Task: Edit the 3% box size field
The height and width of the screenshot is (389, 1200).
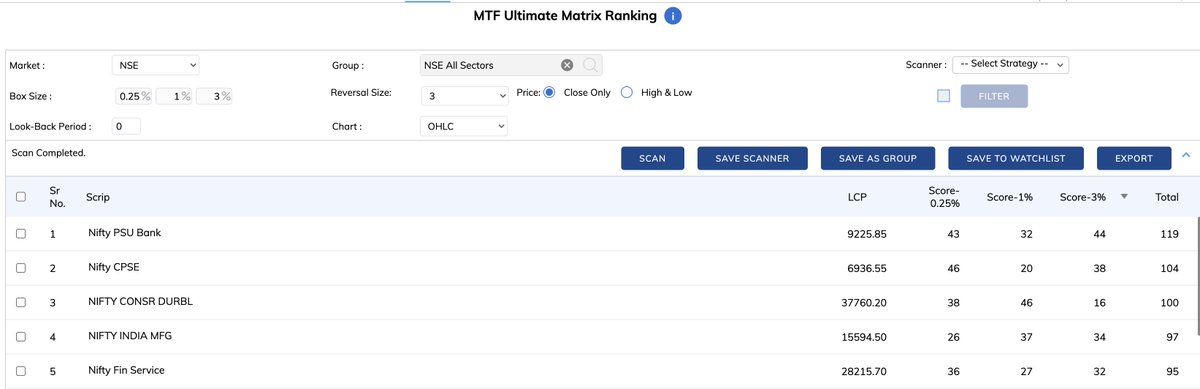Action: (x=214, y=96)
